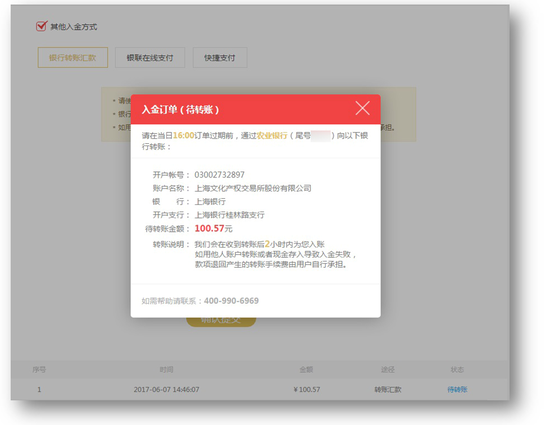
Task: Click the 400-990-6969 help phone number
Action: [231, 301]
